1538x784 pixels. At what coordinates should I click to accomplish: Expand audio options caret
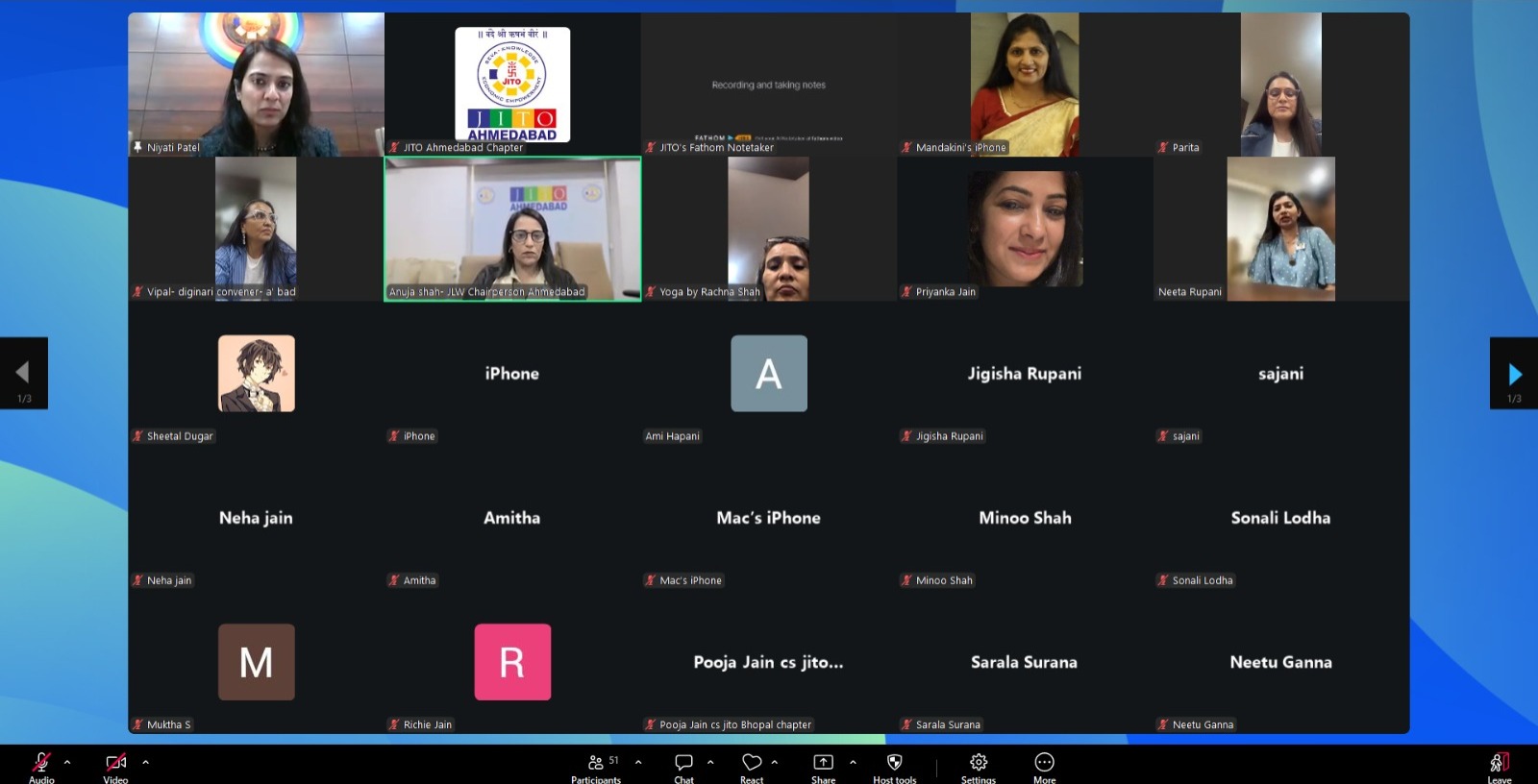(x=67, y=762)
